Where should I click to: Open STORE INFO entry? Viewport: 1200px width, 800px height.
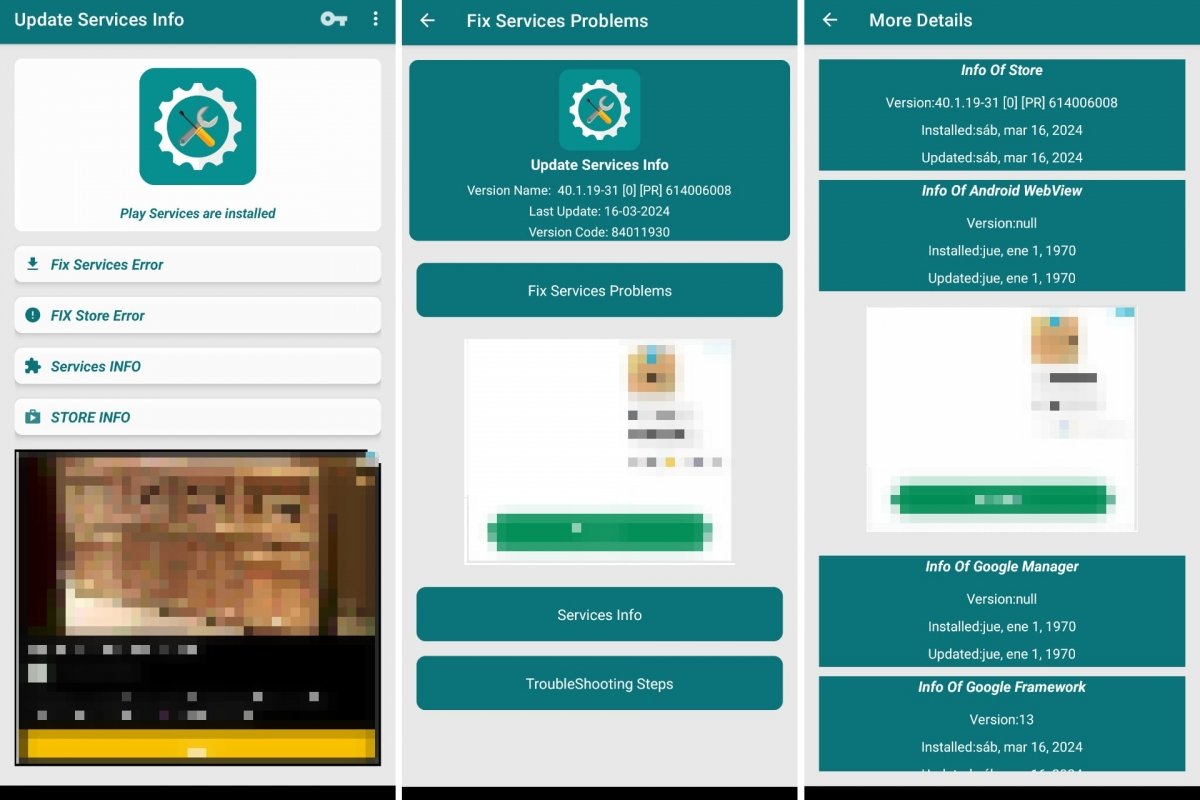pos(198,417)
